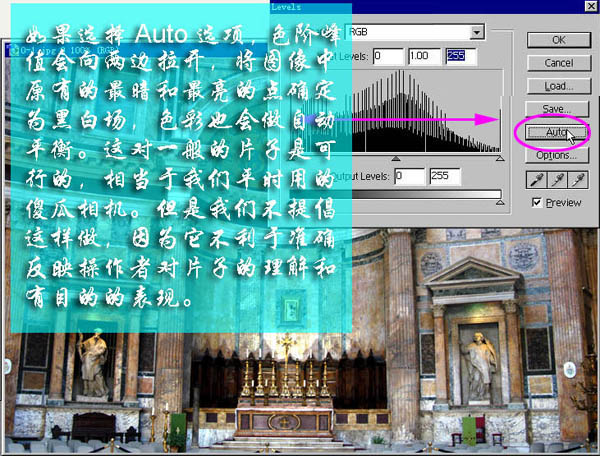
Task: Select the white point eyedropper
Action: tap(578, 179)
